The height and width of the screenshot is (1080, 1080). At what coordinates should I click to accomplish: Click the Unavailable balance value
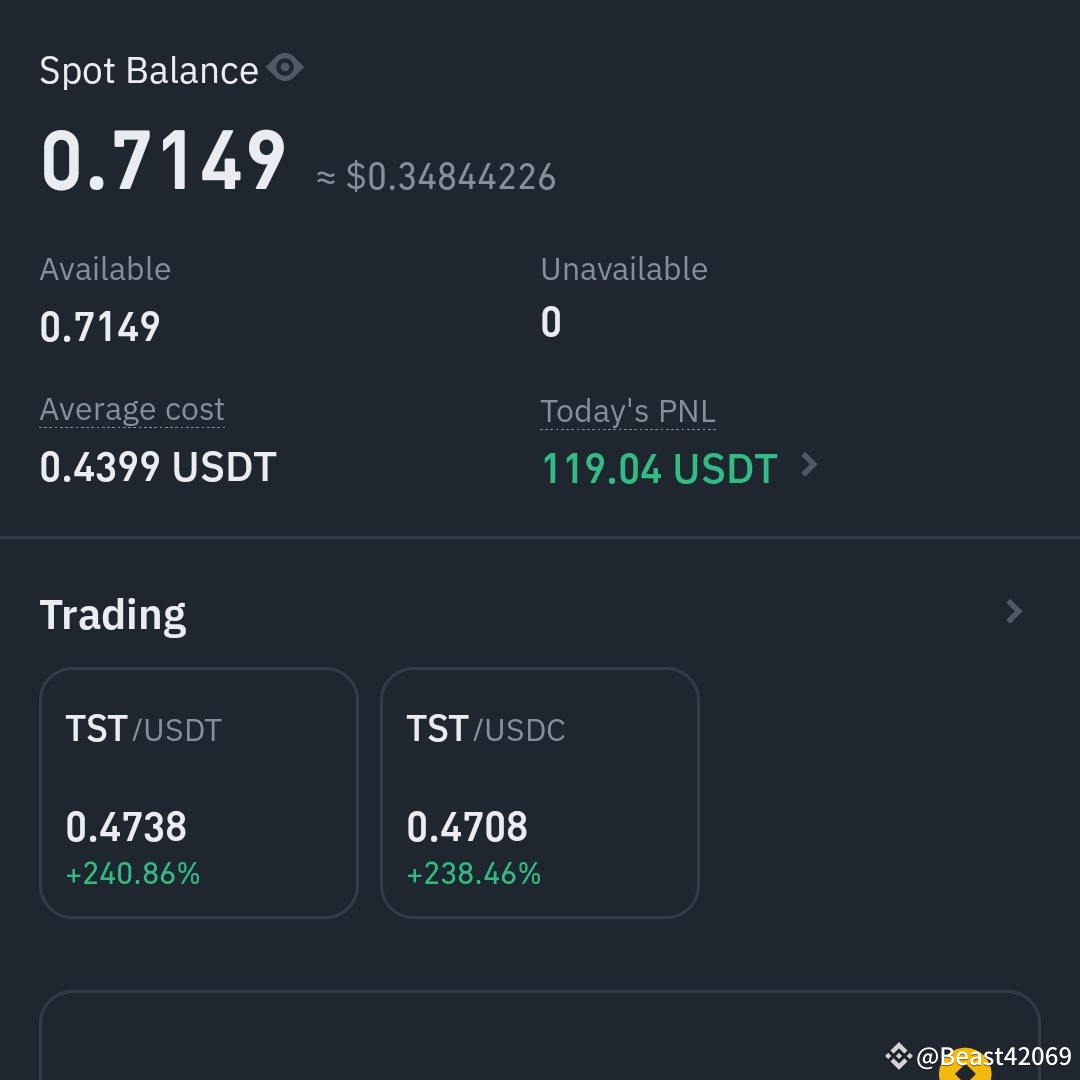(550, 321)
